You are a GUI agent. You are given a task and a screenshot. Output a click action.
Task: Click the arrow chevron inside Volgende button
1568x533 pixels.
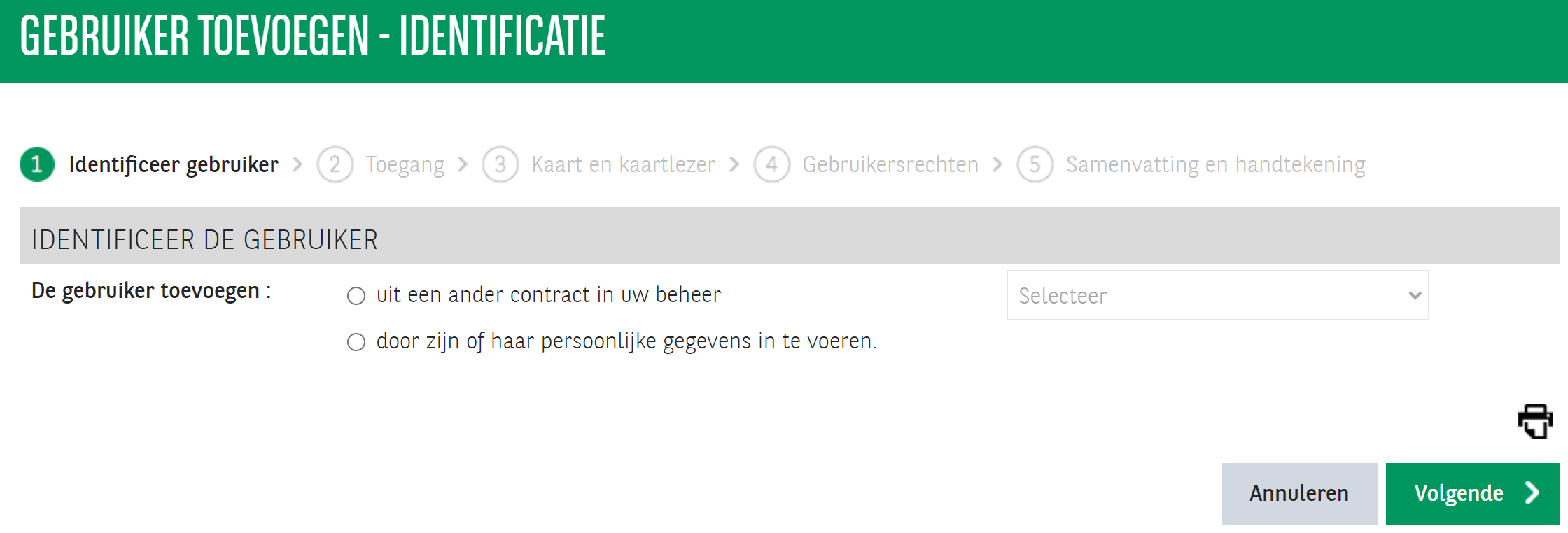tap(1533, 493)
